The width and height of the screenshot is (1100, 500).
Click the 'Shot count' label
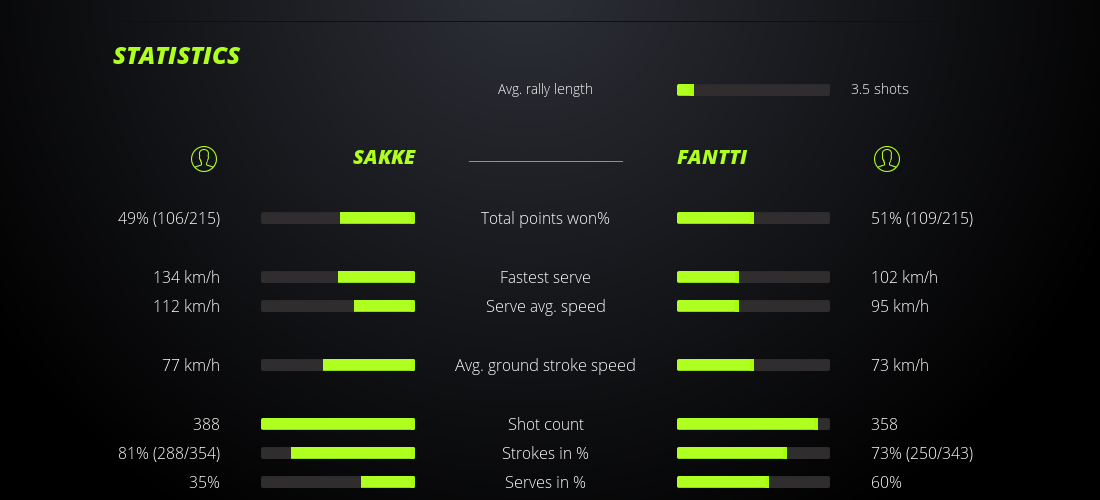point(545,424)
